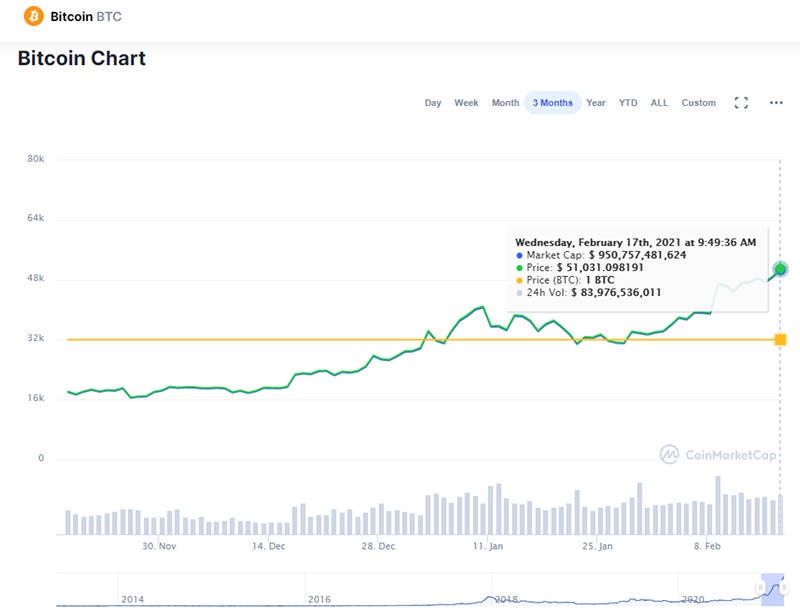Click the green price point marker
800x616 pixels.
780,269
